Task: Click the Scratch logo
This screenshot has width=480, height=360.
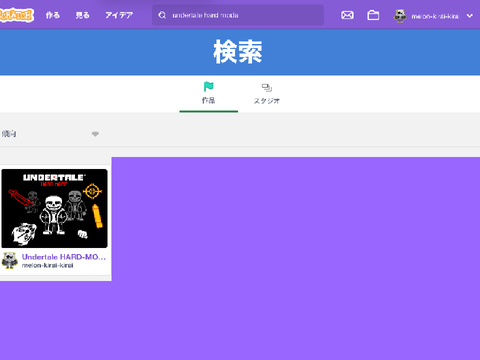Action: (17, 15)
